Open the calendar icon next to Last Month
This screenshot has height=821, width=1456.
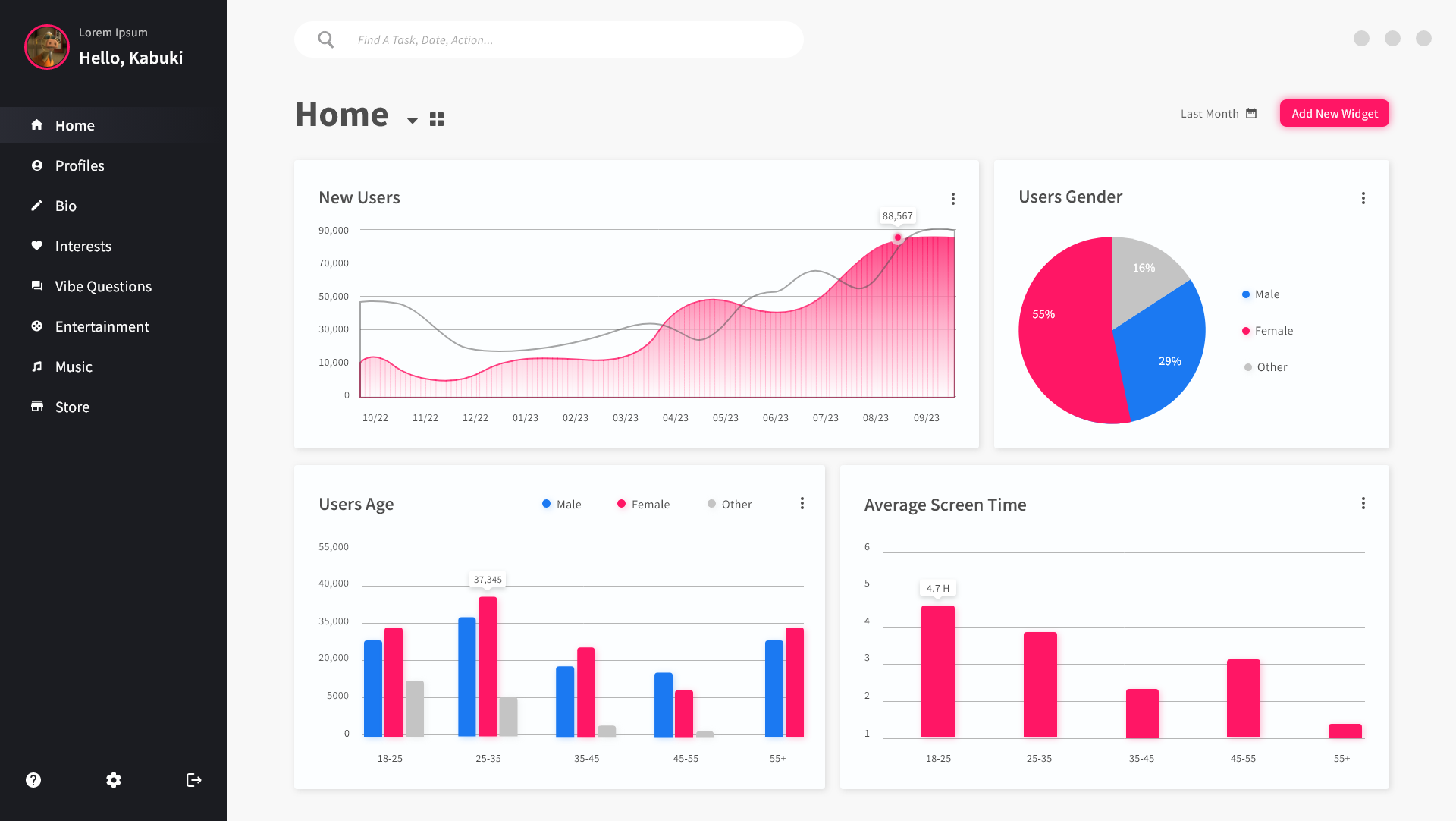[1251, 113]
